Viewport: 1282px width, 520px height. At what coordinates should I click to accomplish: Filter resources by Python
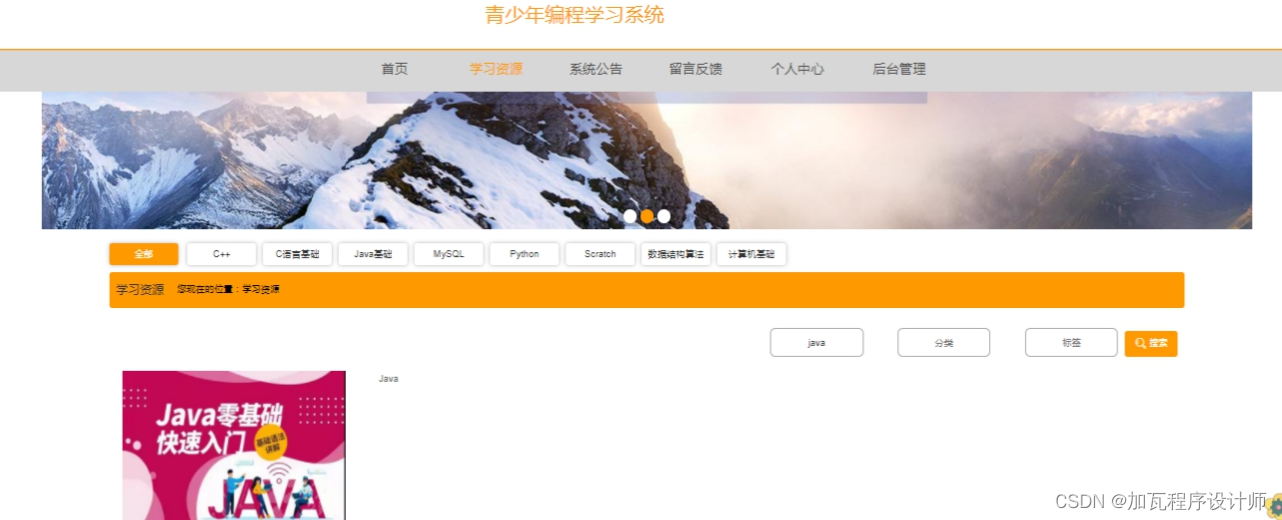[x=524, y=254]
